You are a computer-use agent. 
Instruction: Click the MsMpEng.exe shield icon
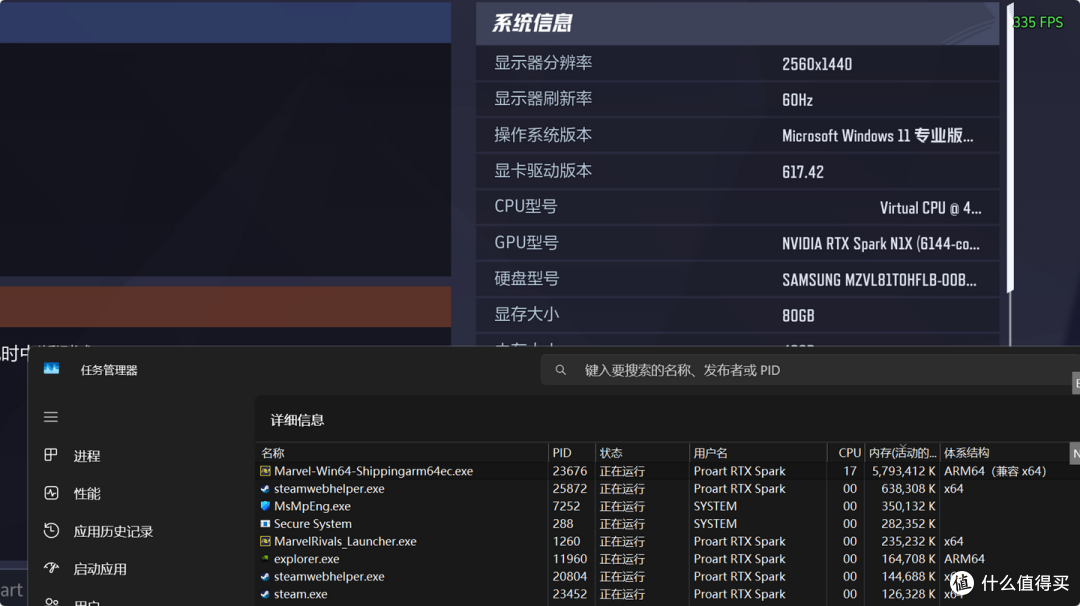pos(265,506)
